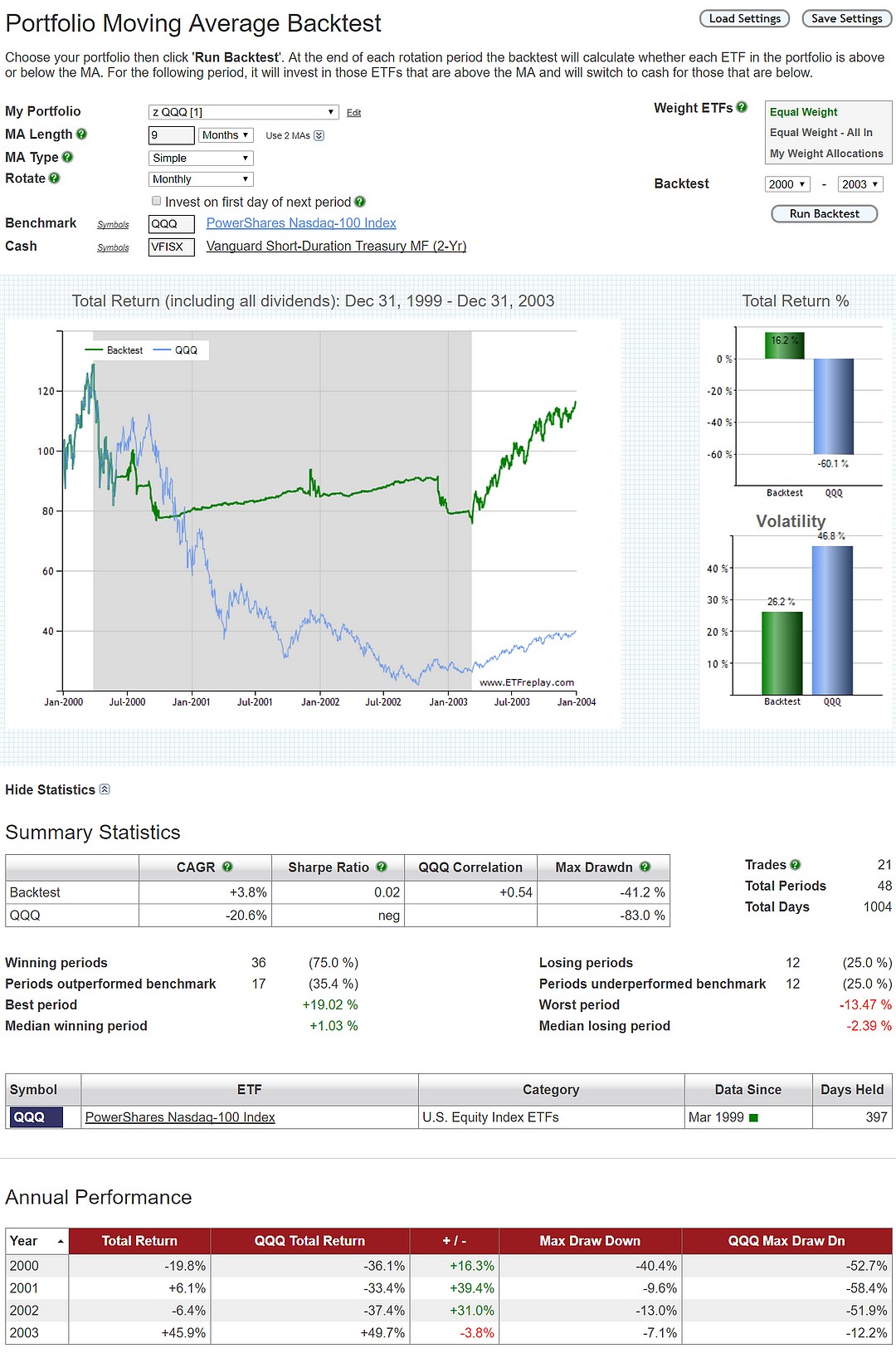Image resolution: width=896 pixels, height=1358 pixels.
Task: Open the My Portfolio dropdown showing z QQQ [1]
Action: click(243, 112)
